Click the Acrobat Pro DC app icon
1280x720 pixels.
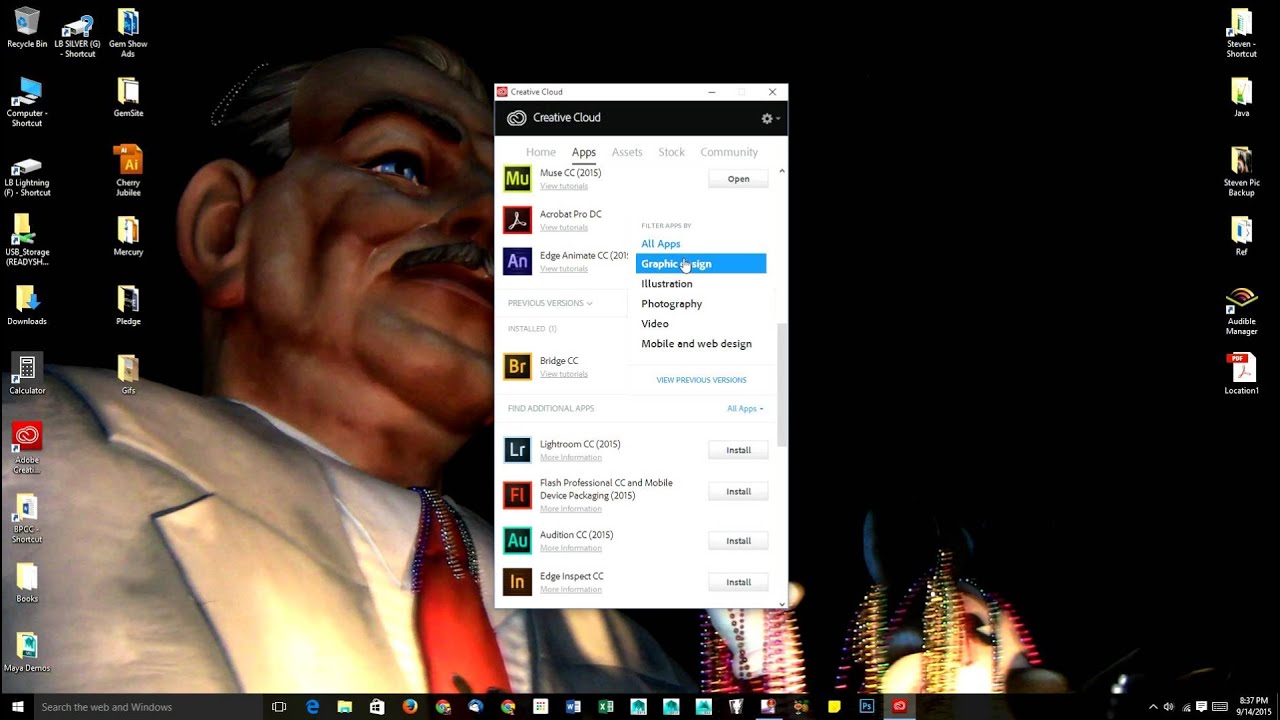(x=517, y=220)
